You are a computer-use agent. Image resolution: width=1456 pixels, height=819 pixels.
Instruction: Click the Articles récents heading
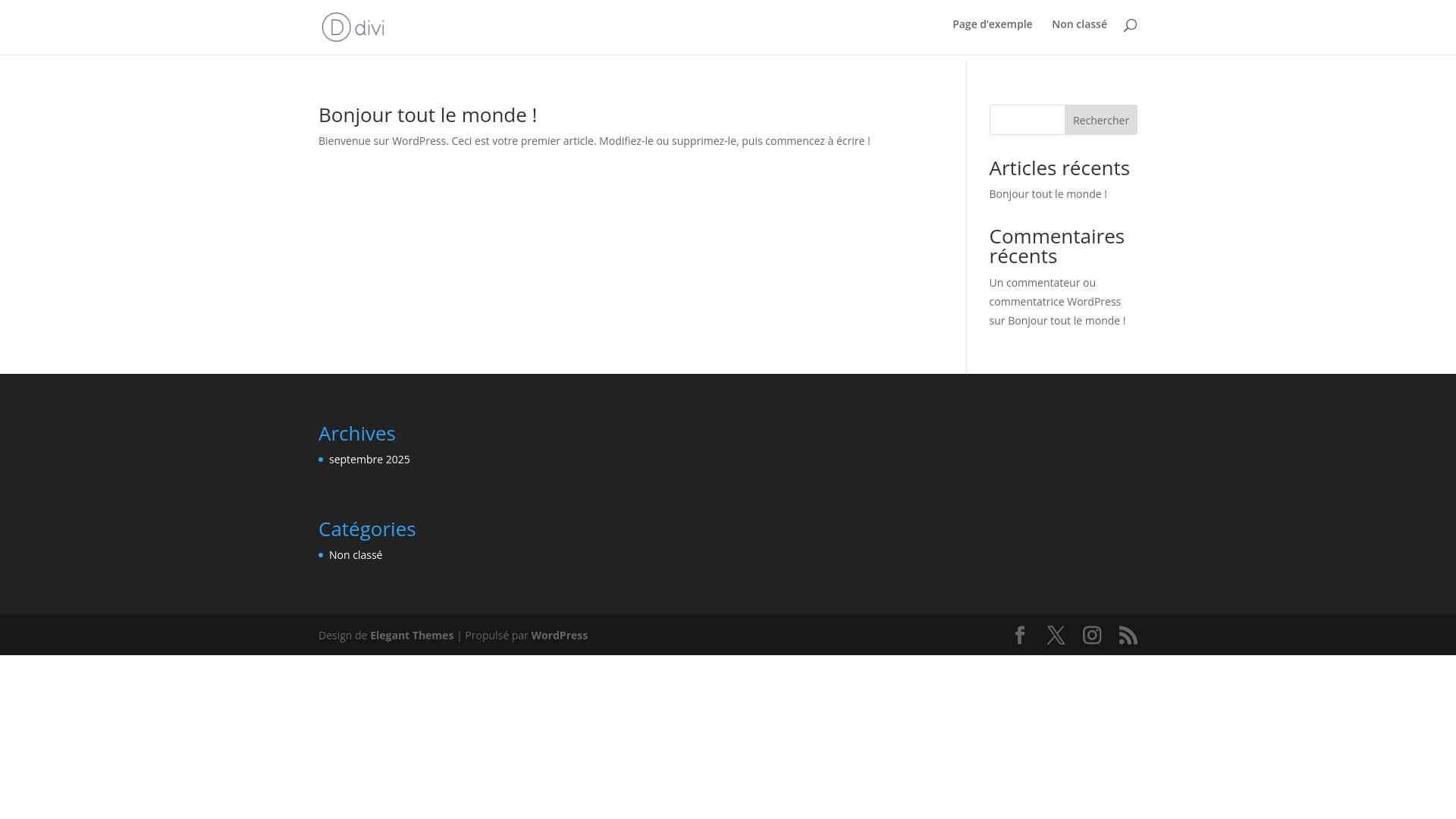click(x=1059, y=168)
